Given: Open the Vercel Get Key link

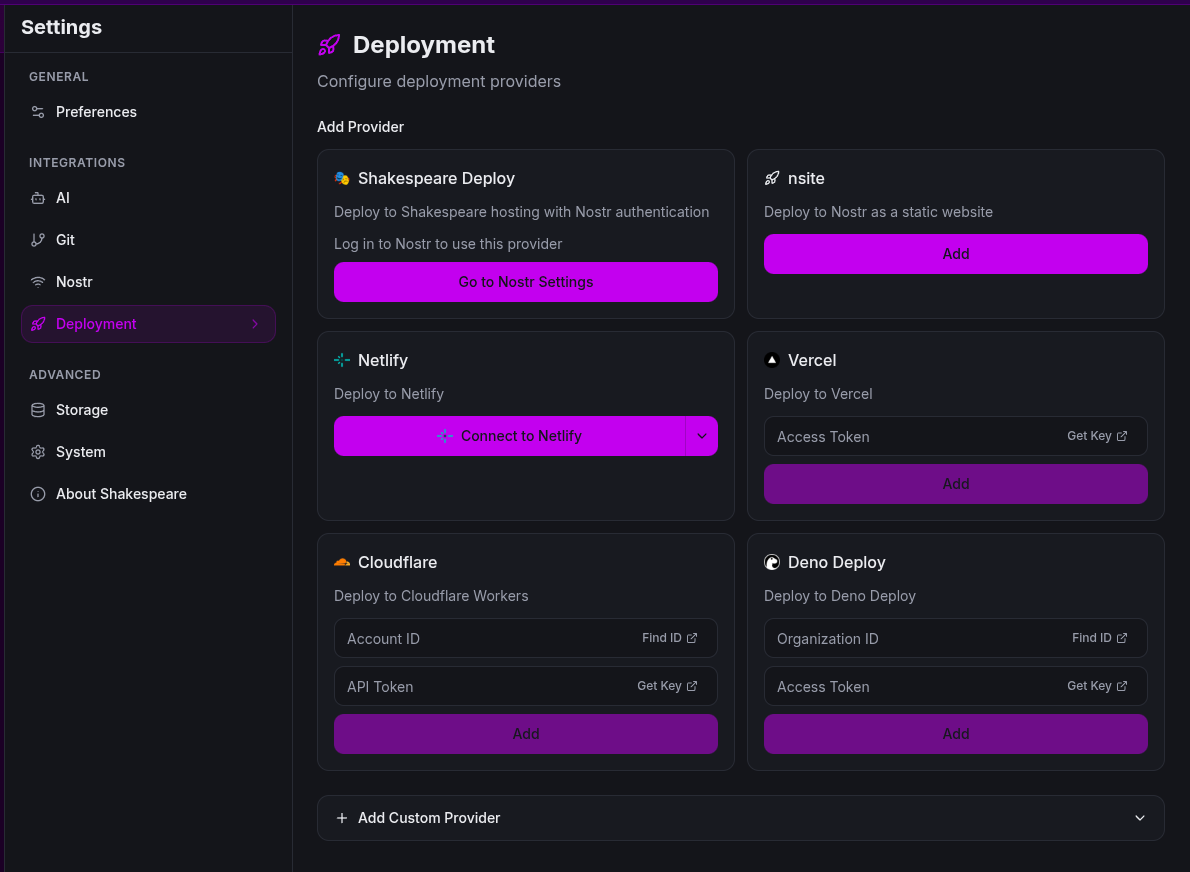Looking at the screenshot, I should click(x=1096, y=436).
